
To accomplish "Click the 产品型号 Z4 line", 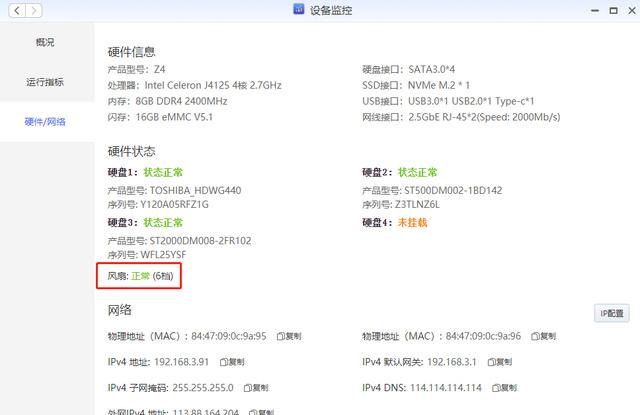I will [x=136, y=69].
